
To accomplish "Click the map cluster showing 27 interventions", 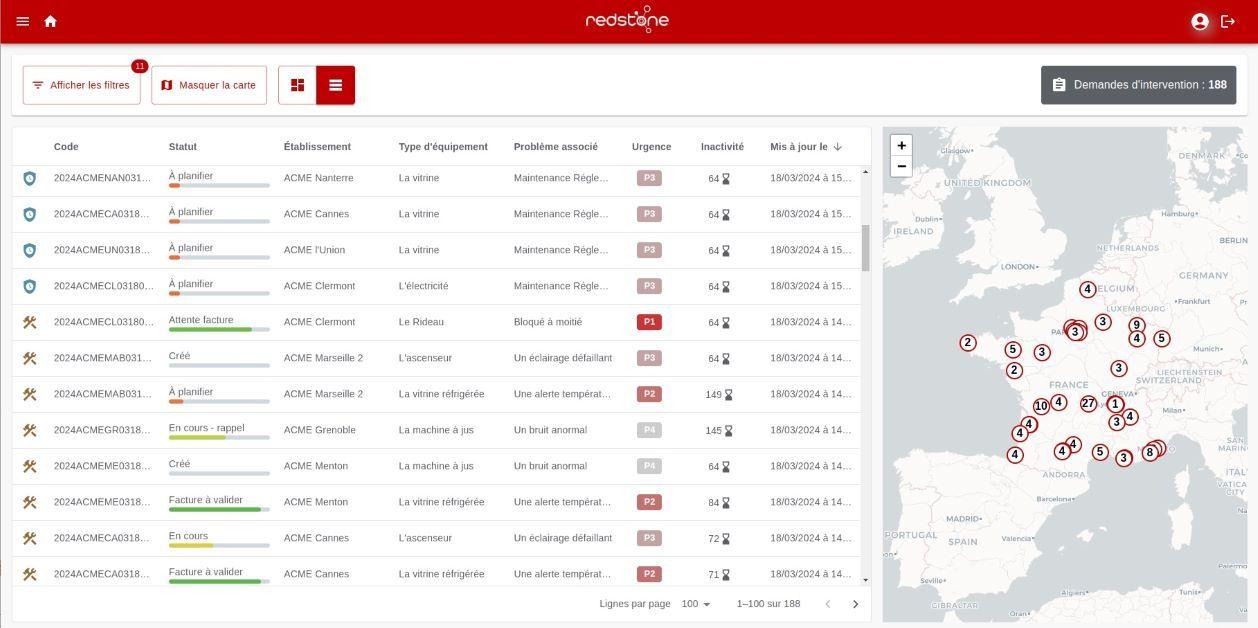I will (x=1087, y=402).
